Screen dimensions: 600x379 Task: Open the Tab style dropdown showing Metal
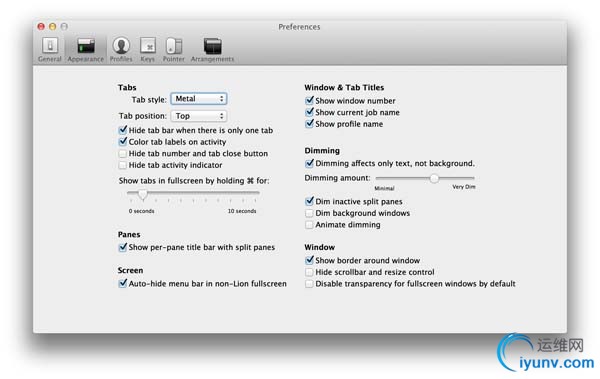point(199,99)
